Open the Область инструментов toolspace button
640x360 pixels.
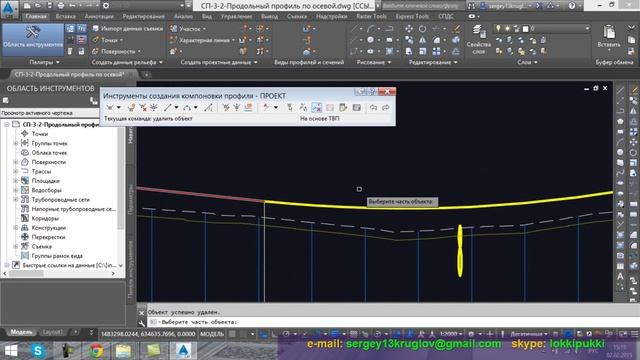click(x=33, y=40)
